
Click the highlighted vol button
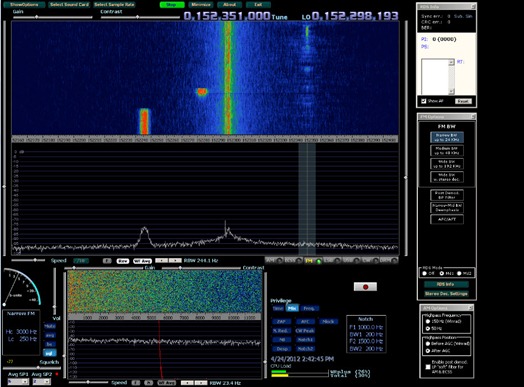coord(50,353)
